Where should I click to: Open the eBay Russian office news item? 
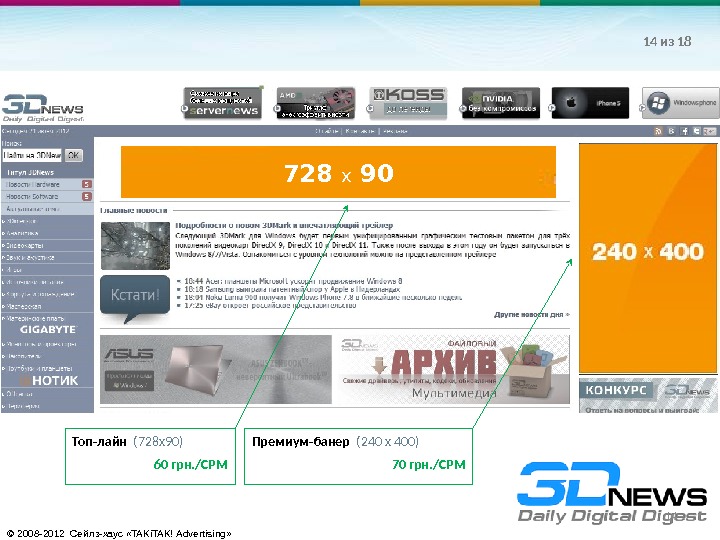point(270,305)
